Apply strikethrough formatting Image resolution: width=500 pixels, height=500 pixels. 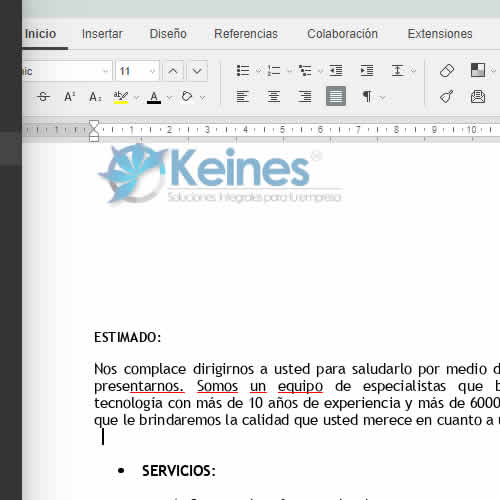coord(43,97)
